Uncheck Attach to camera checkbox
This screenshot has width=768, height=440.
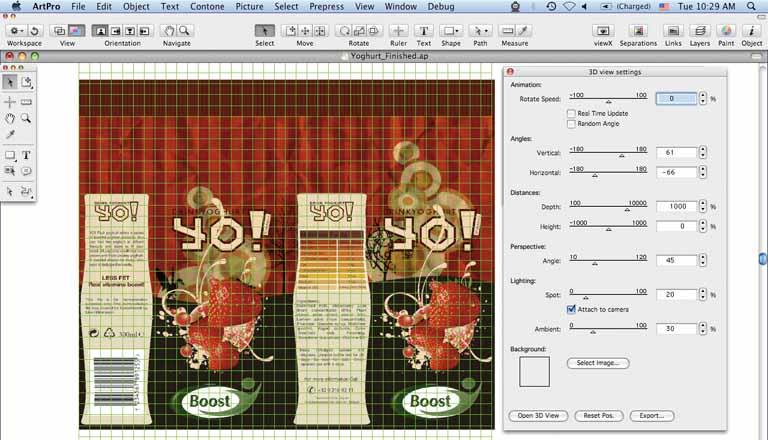(571, 309)
